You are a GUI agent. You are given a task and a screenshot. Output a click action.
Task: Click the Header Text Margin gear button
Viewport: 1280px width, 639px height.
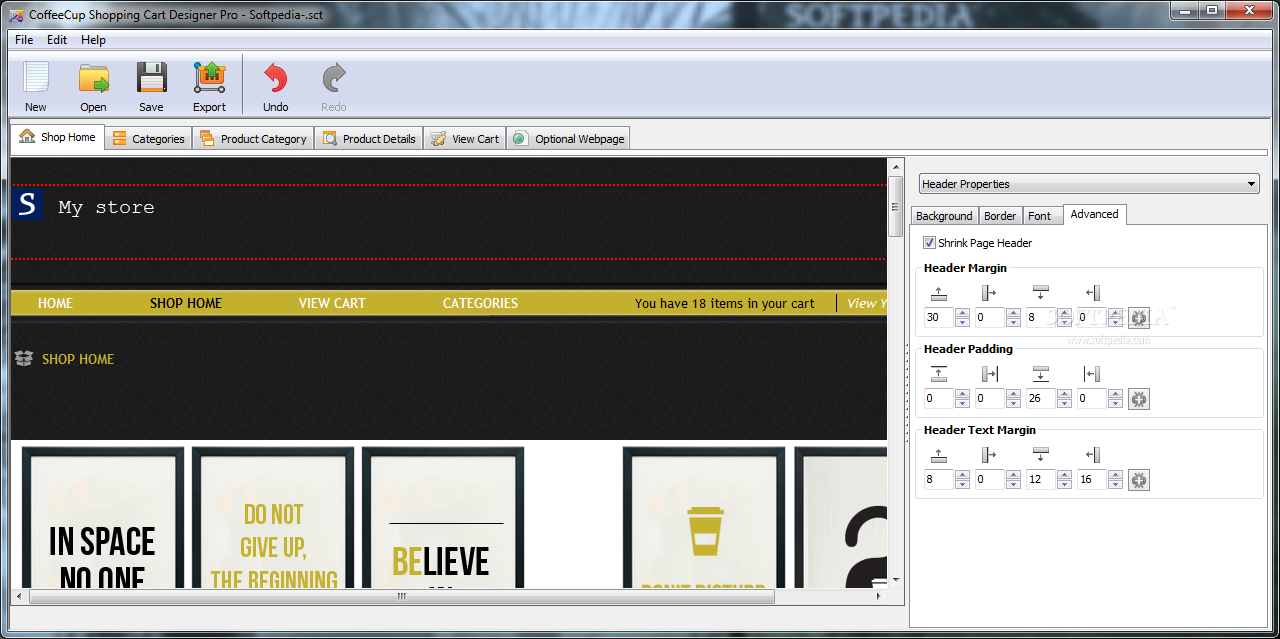click(x=1139, y=480)
